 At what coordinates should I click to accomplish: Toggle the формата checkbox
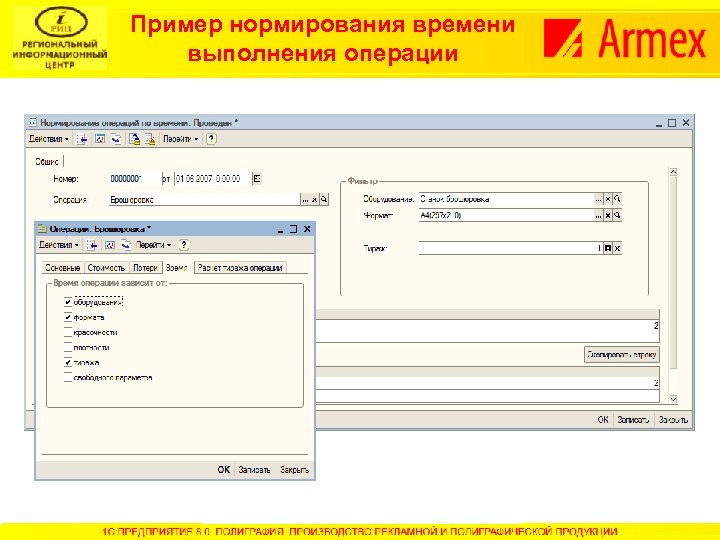coord(68,317)
